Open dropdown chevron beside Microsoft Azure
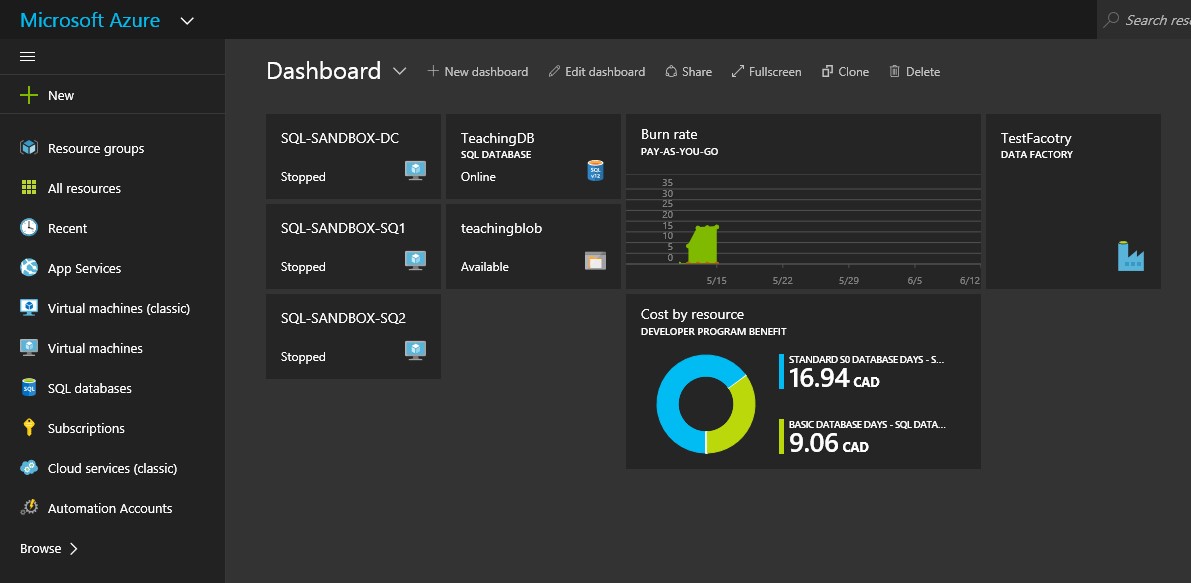The width and height of the screenshot is (1191, 583). 187,20
